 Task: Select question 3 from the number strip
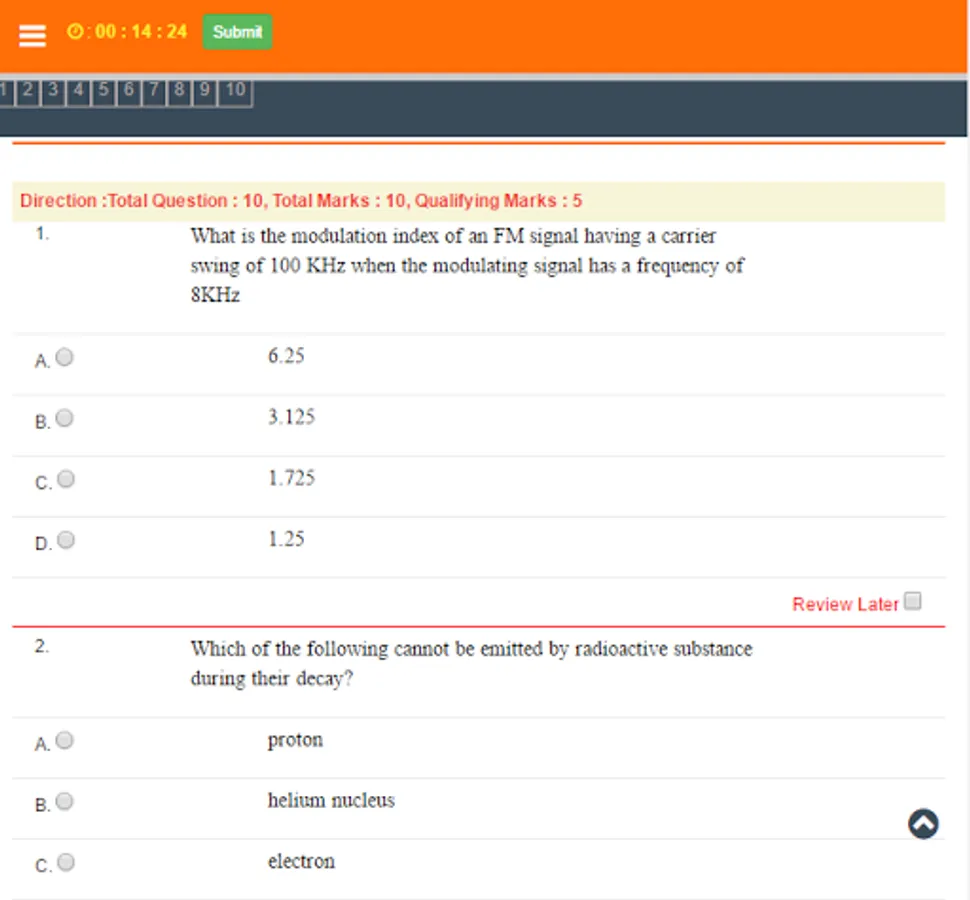tap(52, 90)
